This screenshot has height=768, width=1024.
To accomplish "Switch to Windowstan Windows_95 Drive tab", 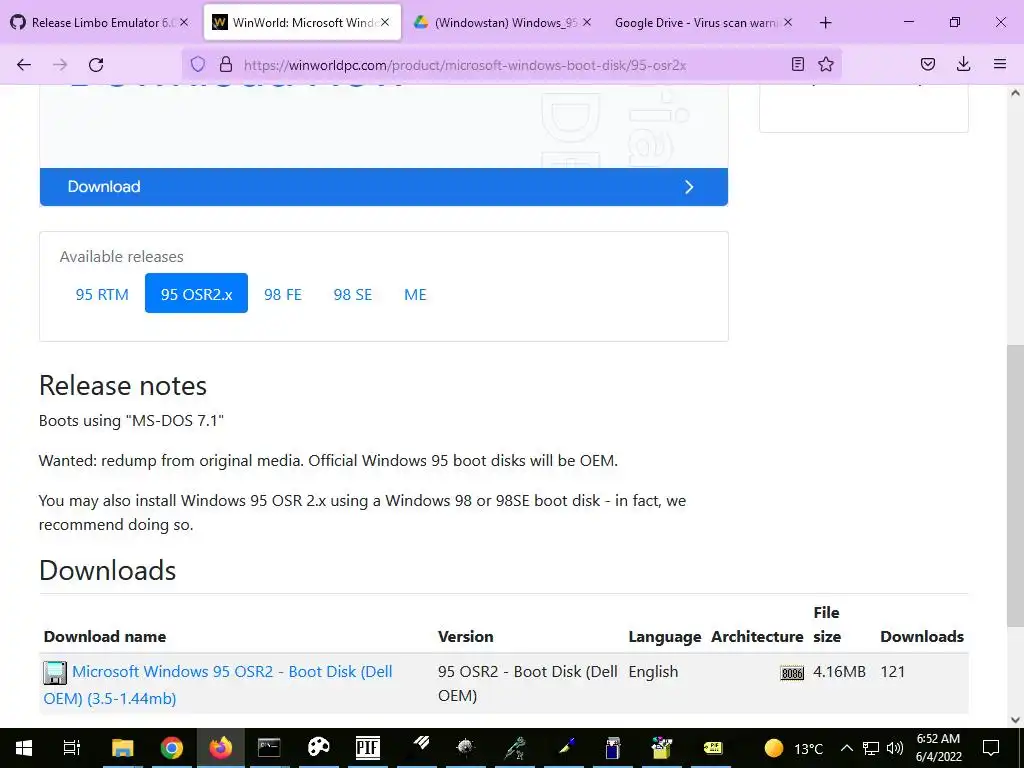I will [x=503, y=23].
